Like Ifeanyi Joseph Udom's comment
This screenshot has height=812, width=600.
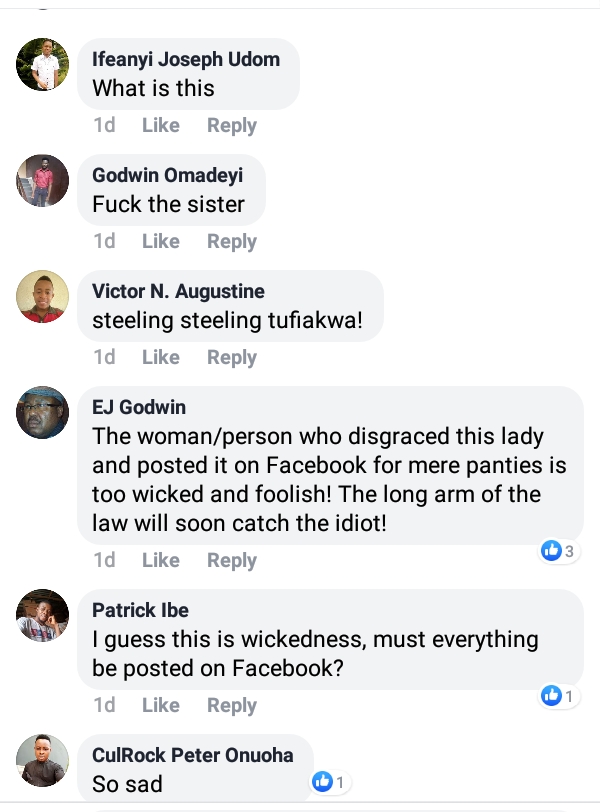point(160,126)
